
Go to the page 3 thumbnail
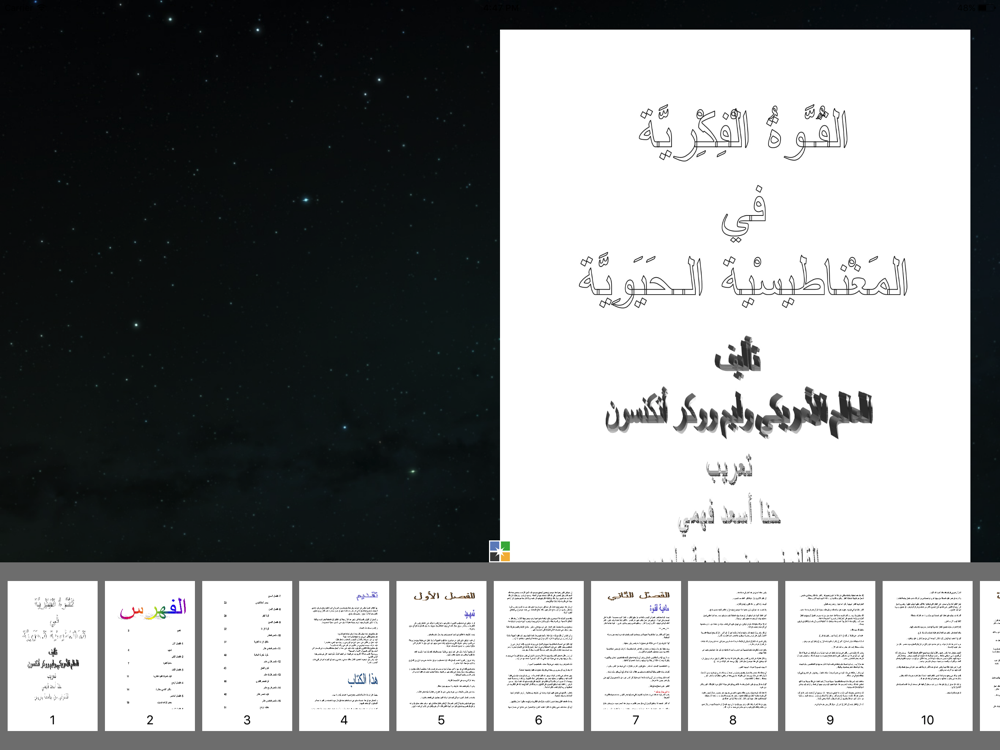(247, 655)
